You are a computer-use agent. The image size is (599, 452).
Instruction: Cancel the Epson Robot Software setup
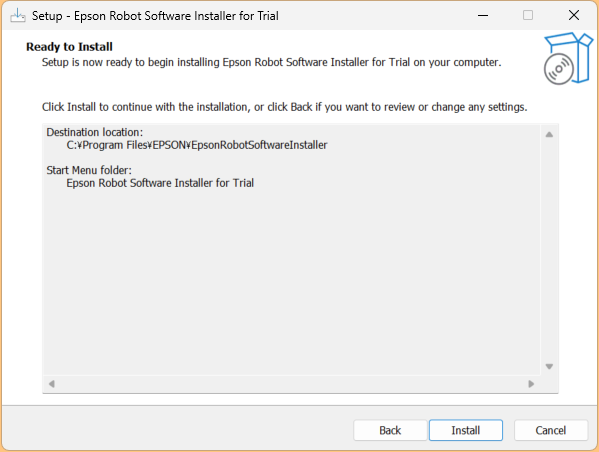[550, 430]
